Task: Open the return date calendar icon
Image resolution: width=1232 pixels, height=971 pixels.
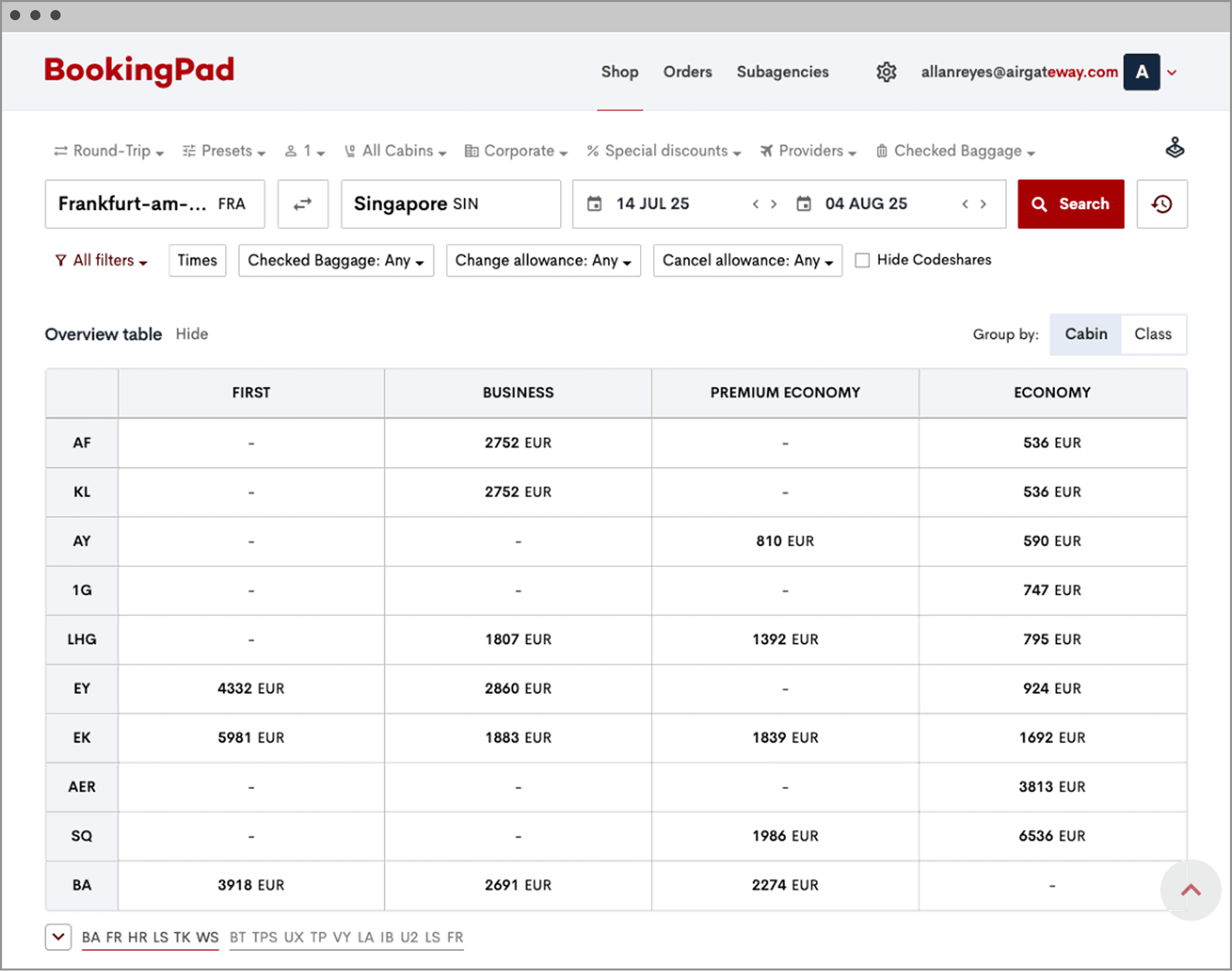Action: 803,203
